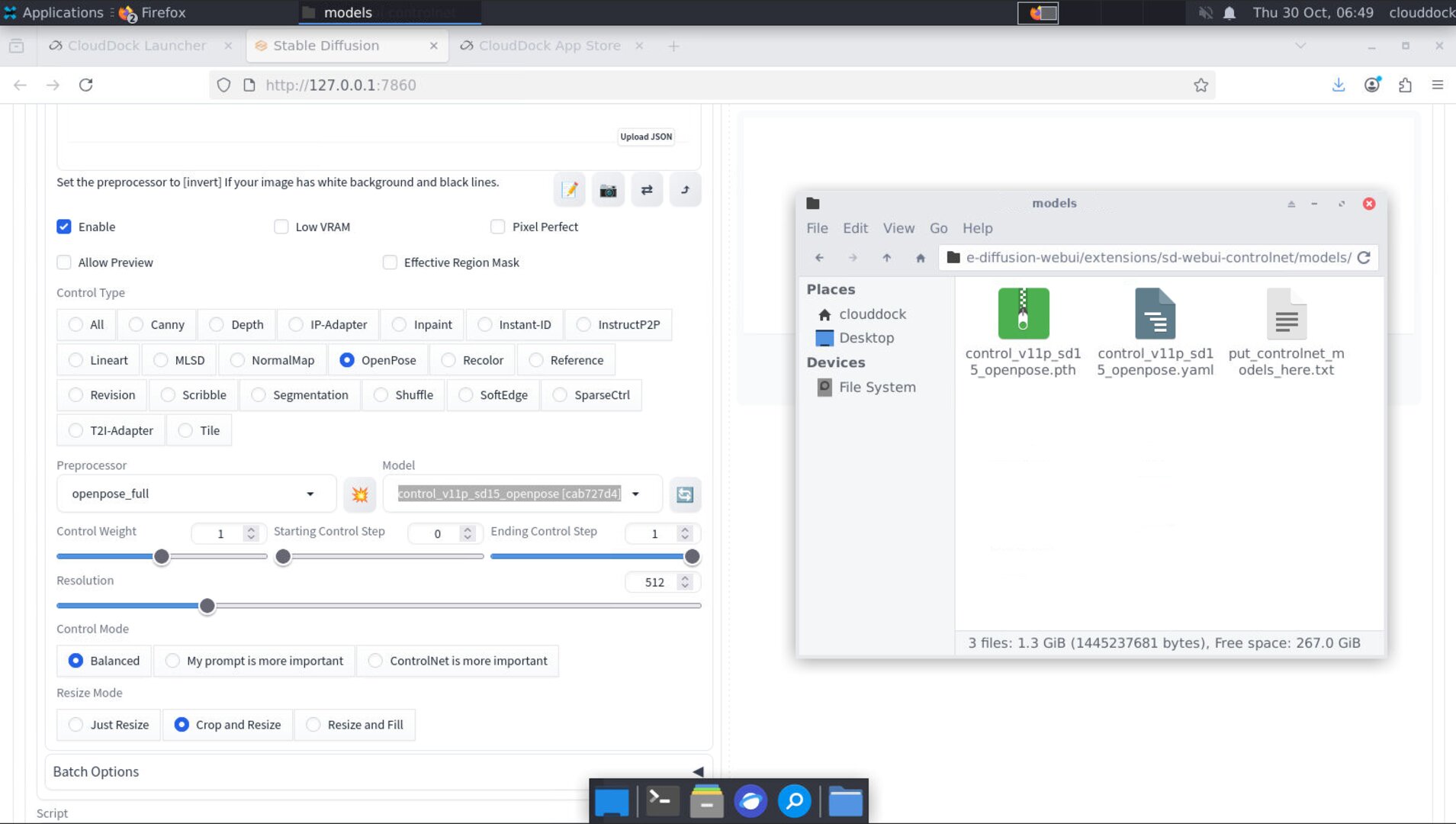Enable Pixel Perfect
1456x824 pixels.
tap(497, 226)
